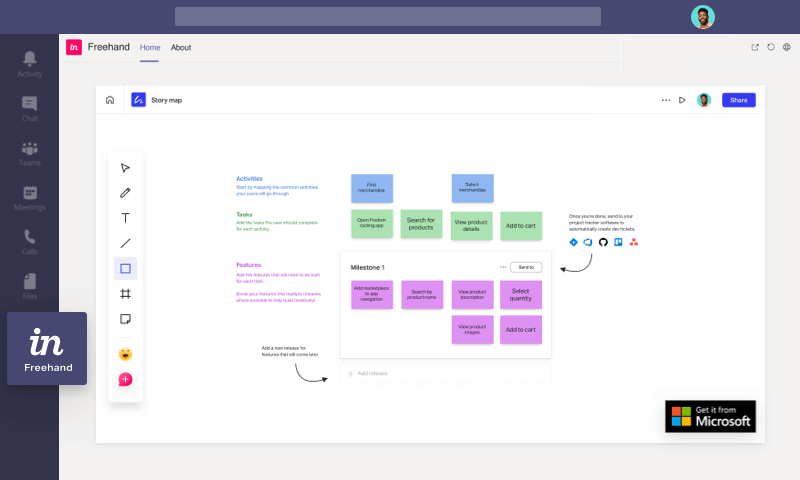Switch to the About tab

pos(181,47)
